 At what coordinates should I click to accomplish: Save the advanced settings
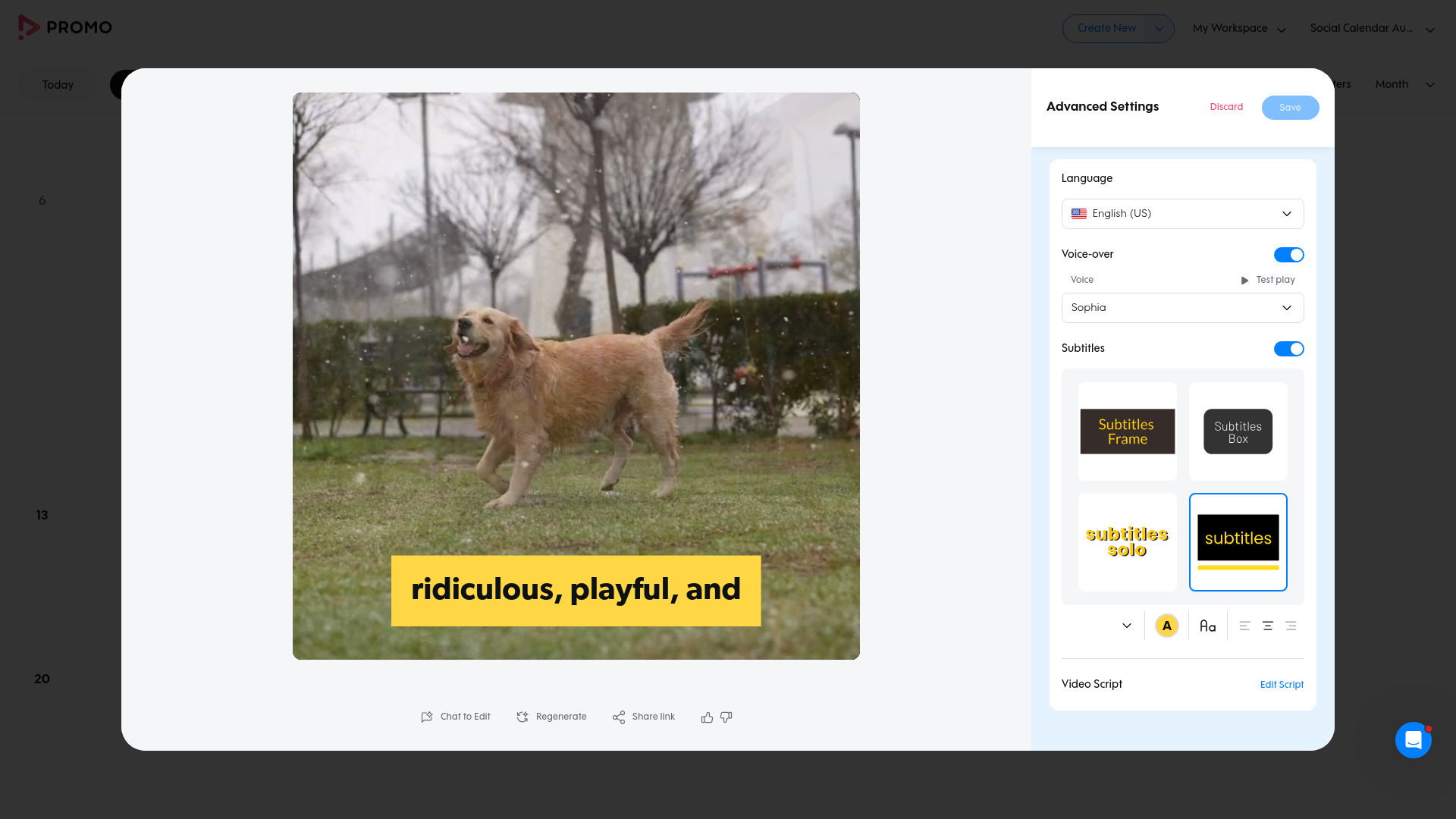point(1290,108)
